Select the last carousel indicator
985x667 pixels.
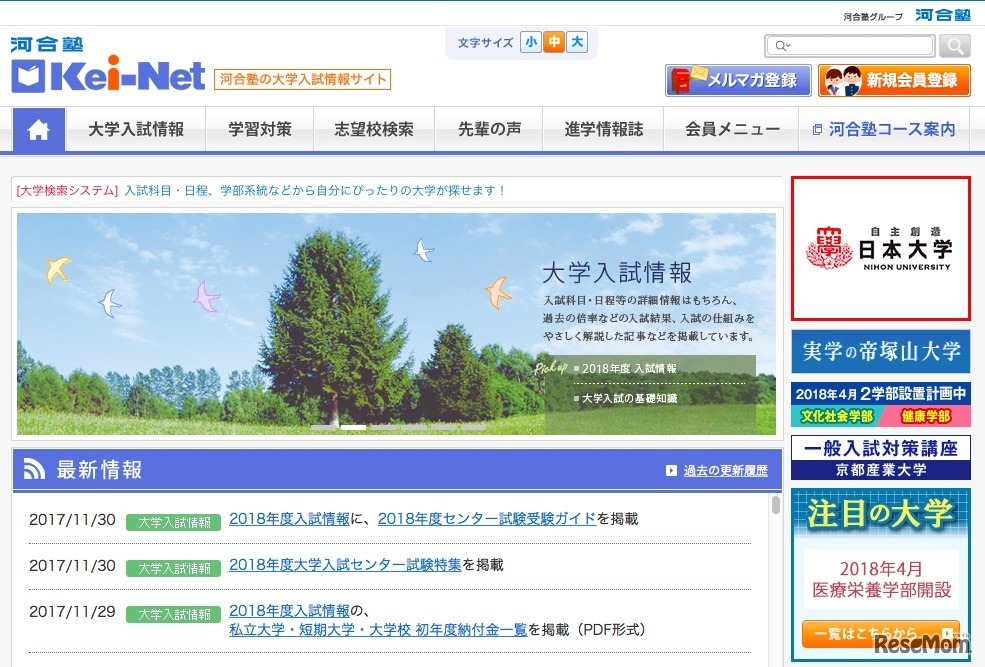pyautogui.click(x=473, y=427)
